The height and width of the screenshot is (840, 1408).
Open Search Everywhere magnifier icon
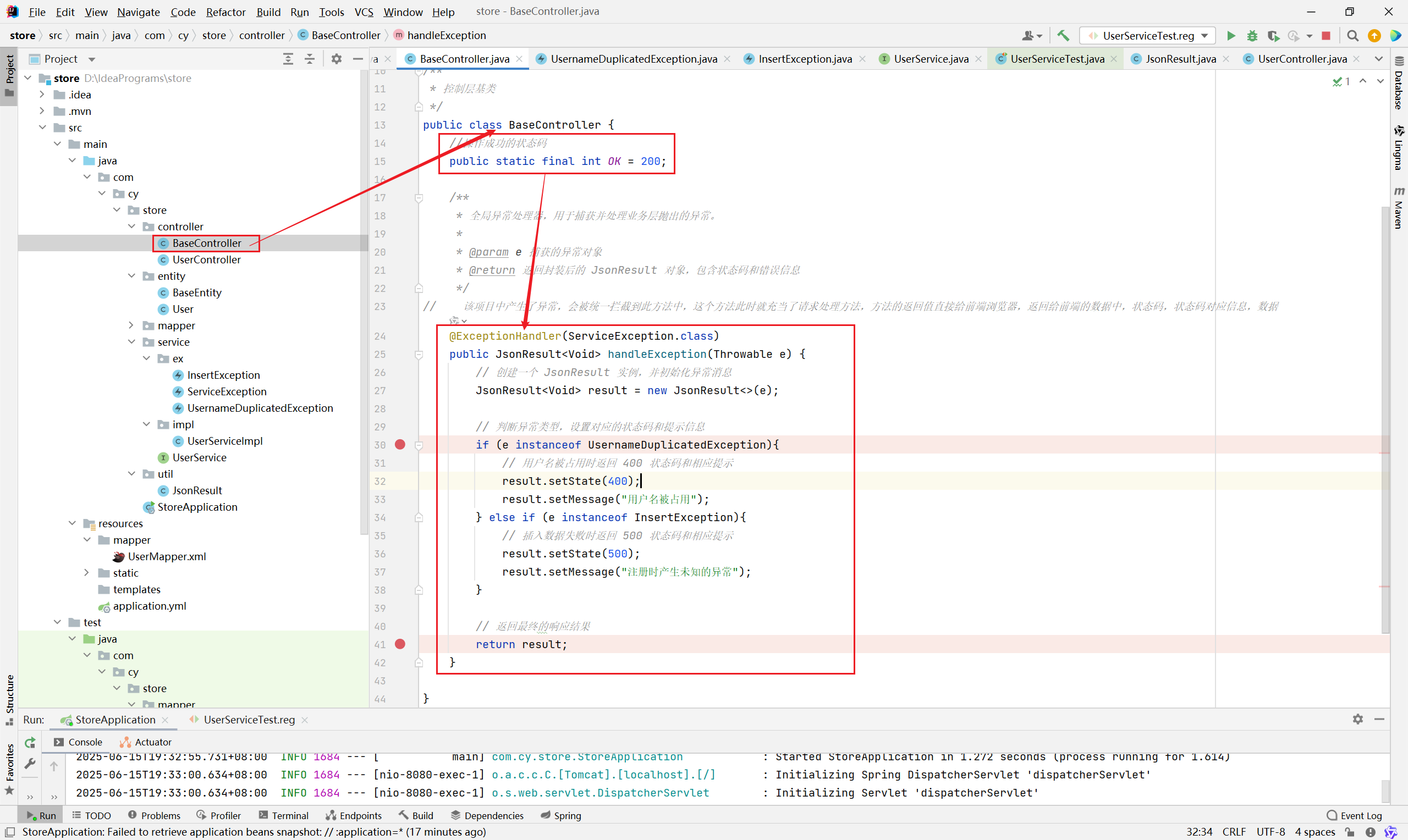pyautogui.click(x=1352, y=36)
